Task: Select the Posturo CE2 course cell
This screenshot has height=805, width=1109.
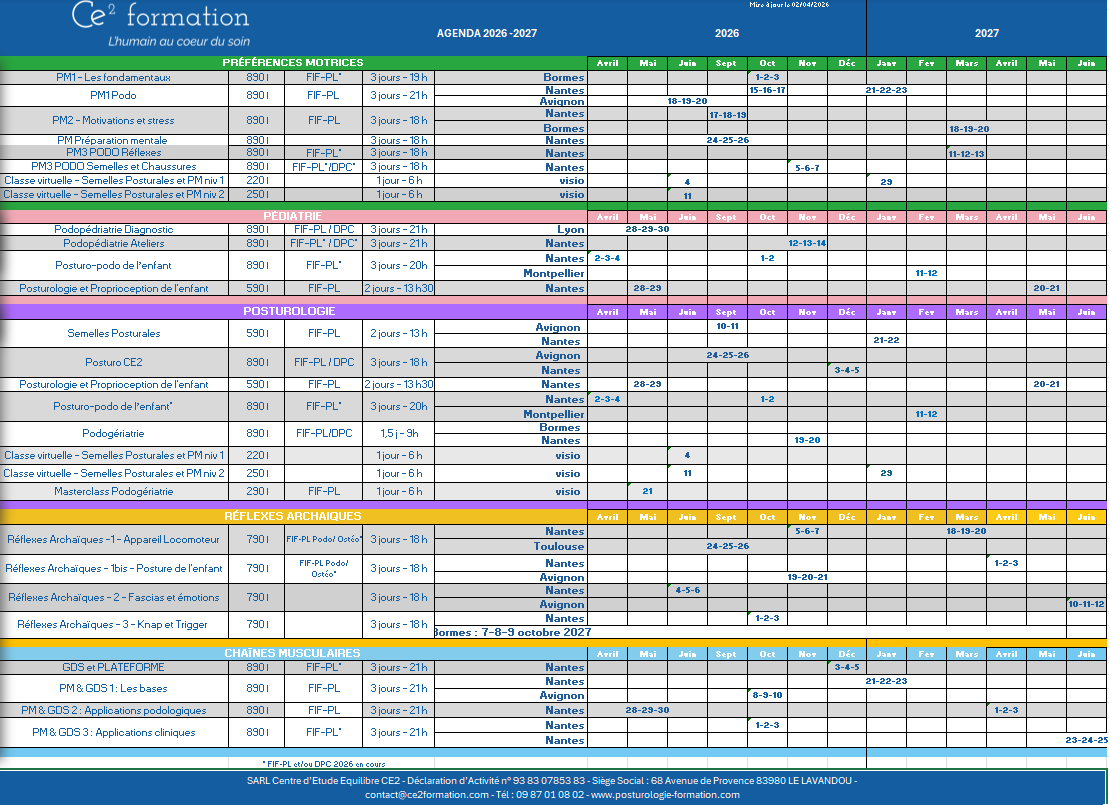Action: pos(113,362)
